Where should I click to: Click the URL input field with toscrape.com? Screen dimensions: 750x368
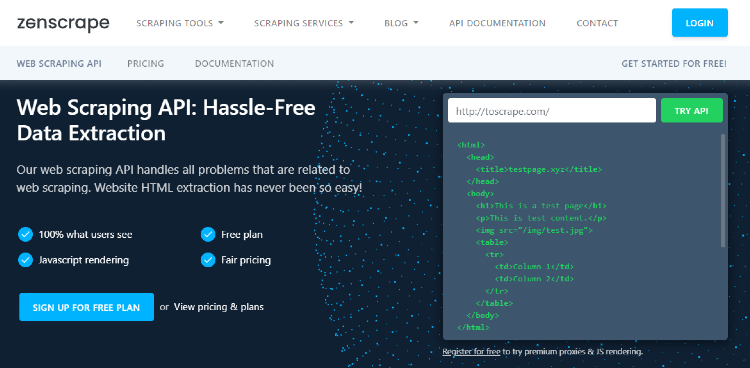click(x=552, y=111)
